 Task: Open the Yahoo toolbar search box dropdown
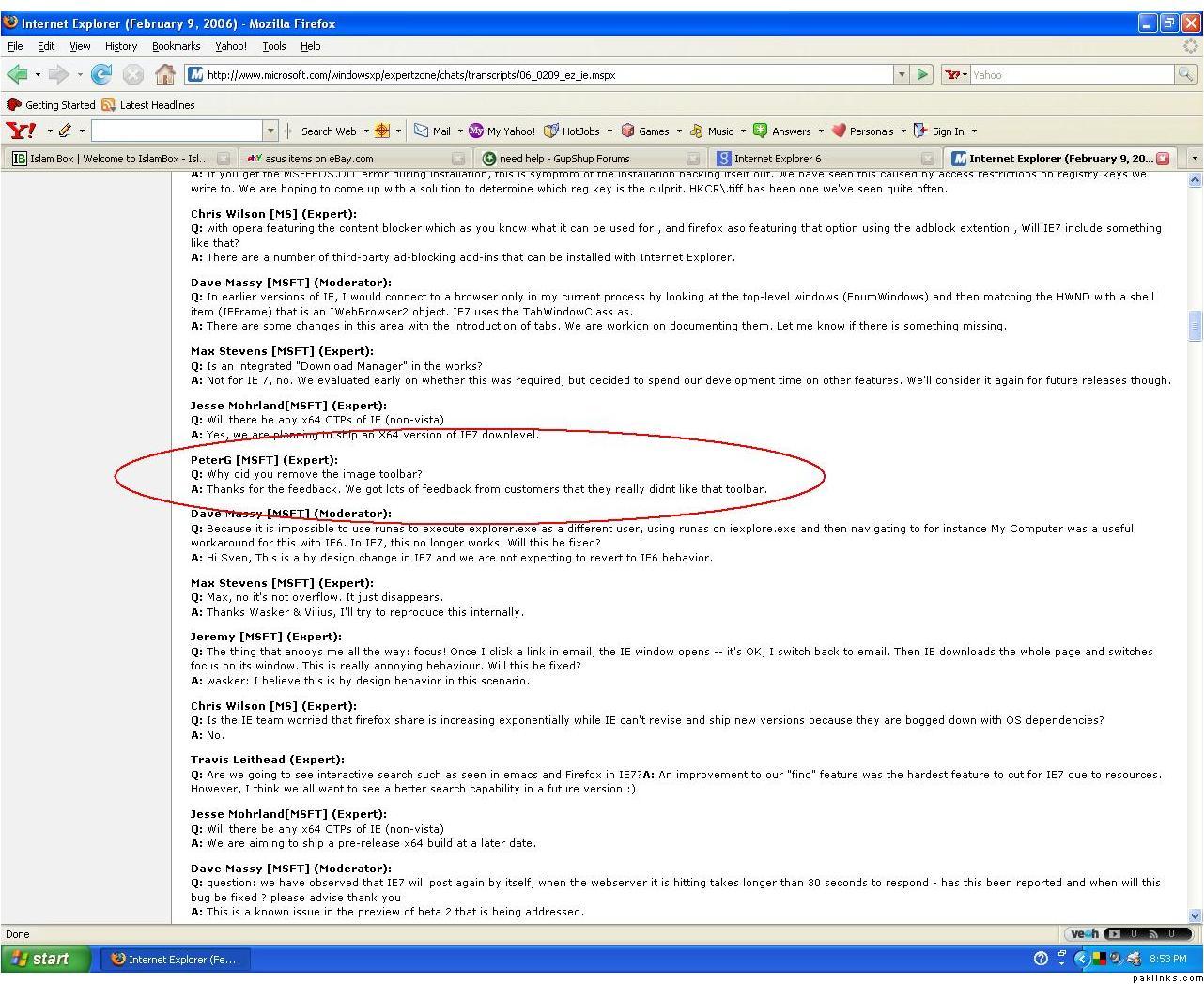pyautogui.click(x=271, y=131)
